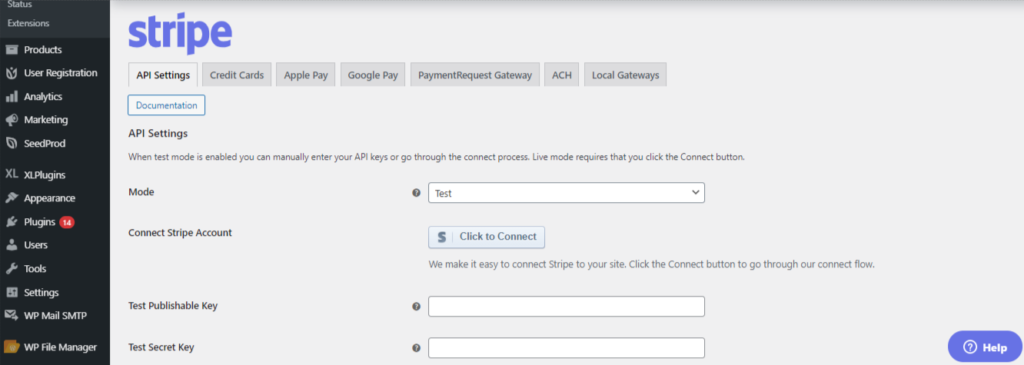Open the Mode dropdown showing Test
Screen dimensions: 1024x365
566,193
